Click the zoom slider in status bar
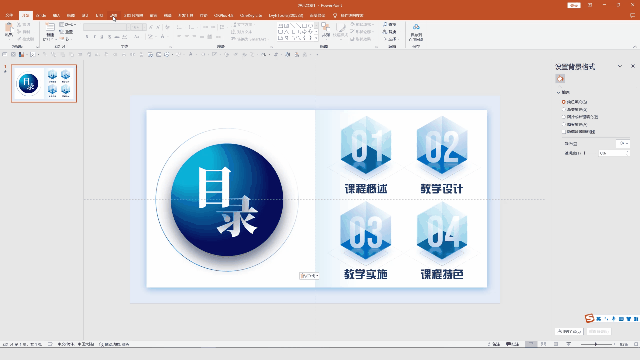The width and height of the screenshot is (640, 360). point(596,344)
